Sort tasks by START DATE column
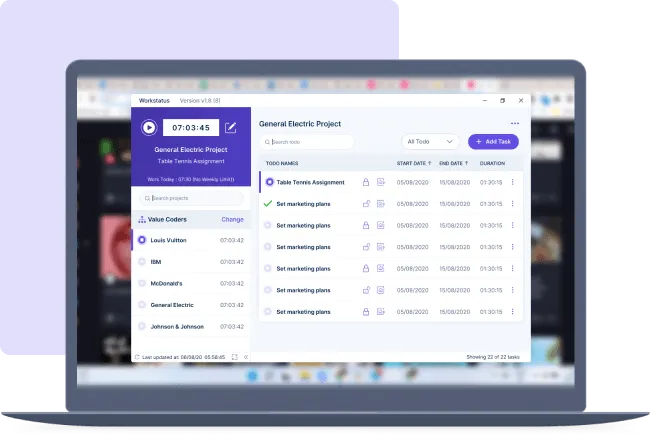Image resolution: width=652 pixels, height=437 pixels. [x=414, y=163]
